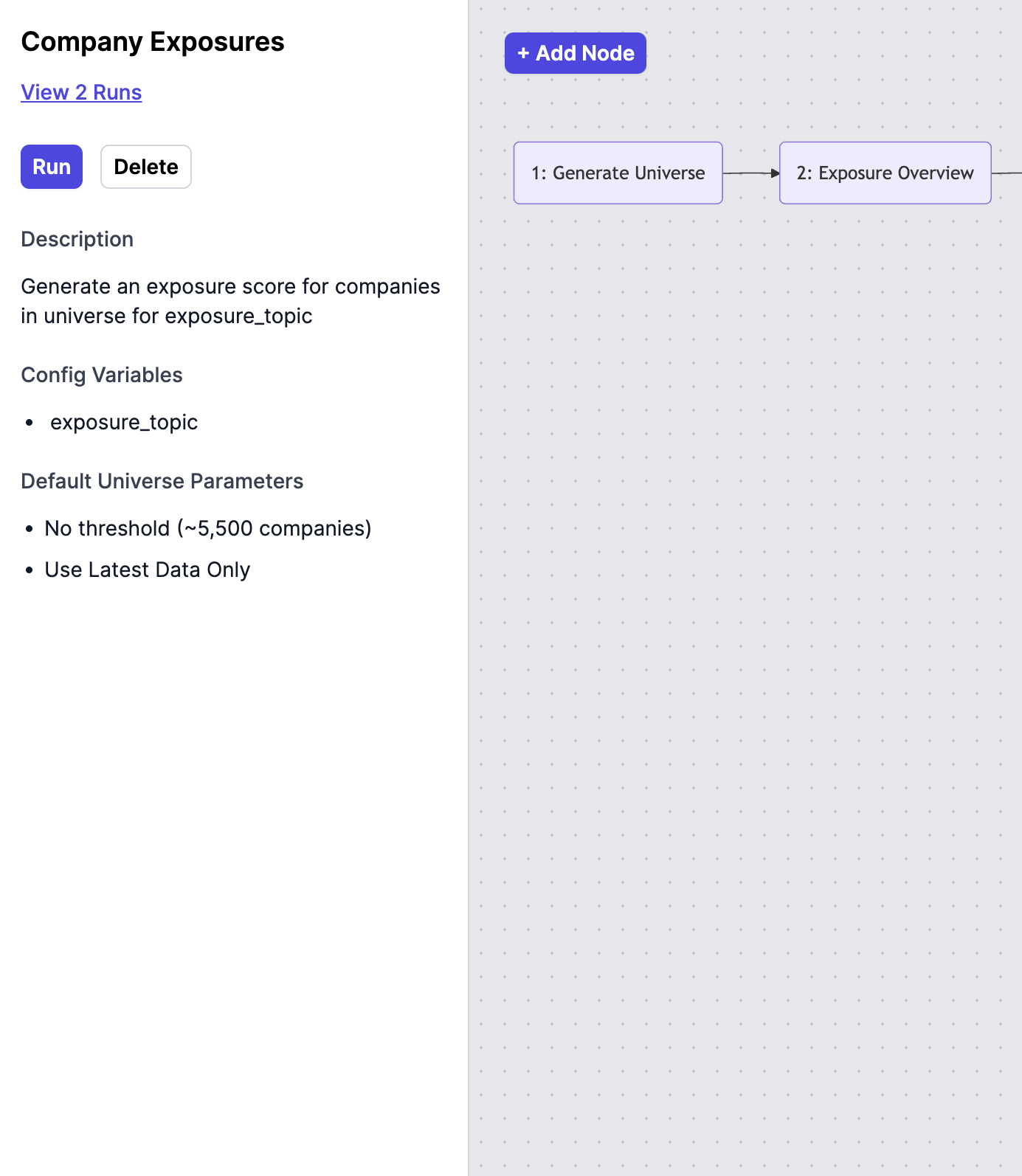This screenshot has height=1176, width=1022.
Task: Click the Use Latest Data Only item
Action: coord(148,570)
